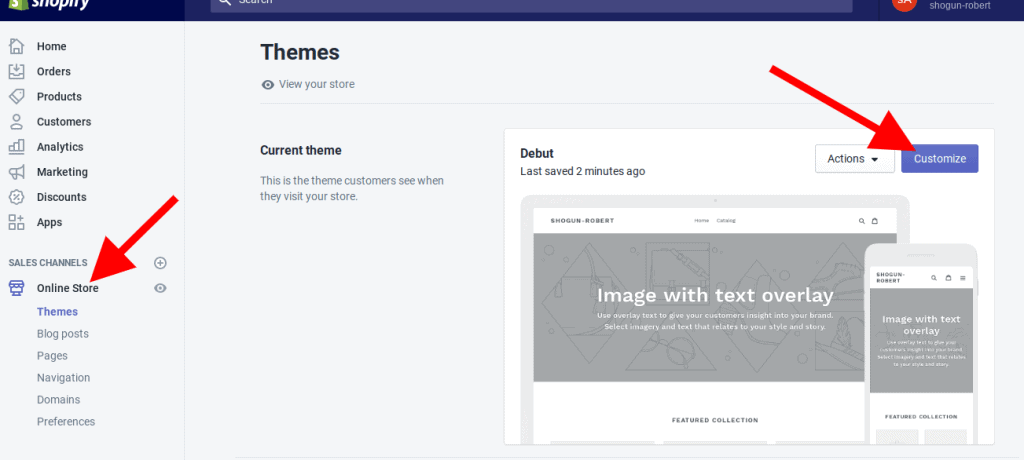This screenshot has width=1024, height=460.
Task: Click SHOGUN-ROBERT title in desktop preview
Action: pyautogui.click(x=582, y=221)
